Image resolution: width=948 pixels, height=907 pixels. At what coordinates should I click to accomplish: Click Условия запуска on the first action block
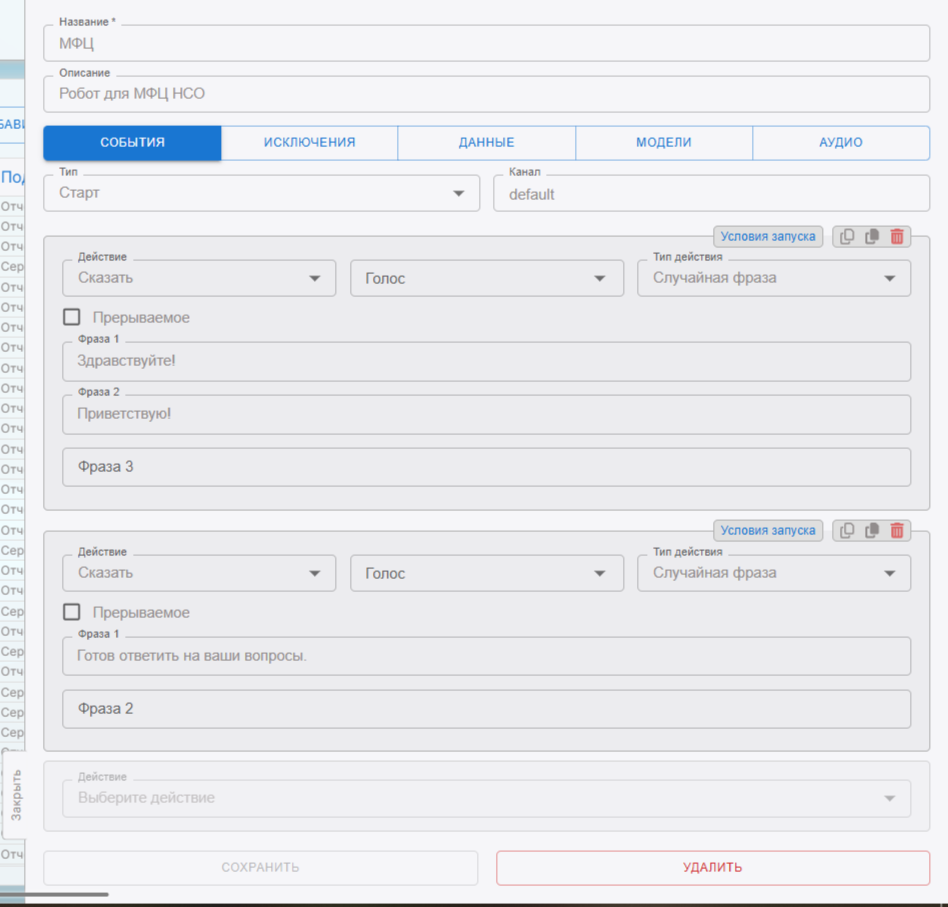768,237
